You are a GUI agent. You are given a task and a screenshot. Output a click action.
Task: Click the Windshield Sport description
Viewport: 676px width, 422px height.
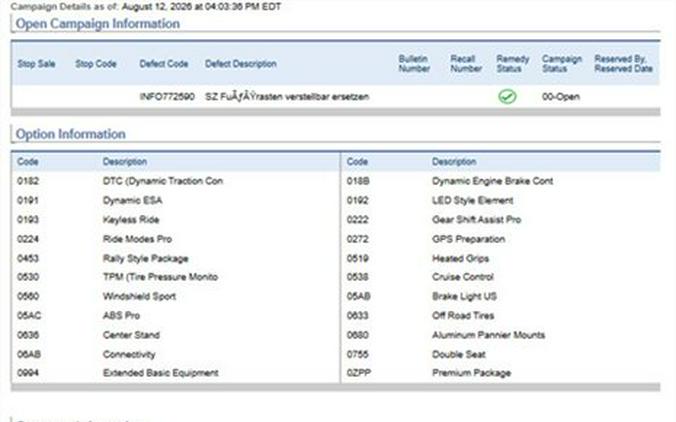tap(139, 296)
